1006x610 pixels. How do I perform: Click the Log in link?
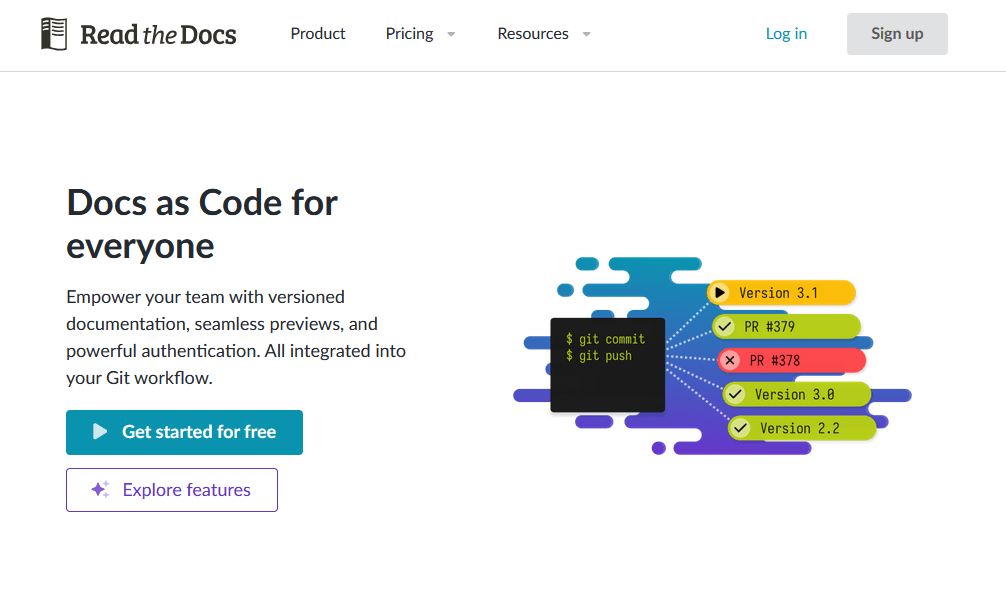pos(786,34)
